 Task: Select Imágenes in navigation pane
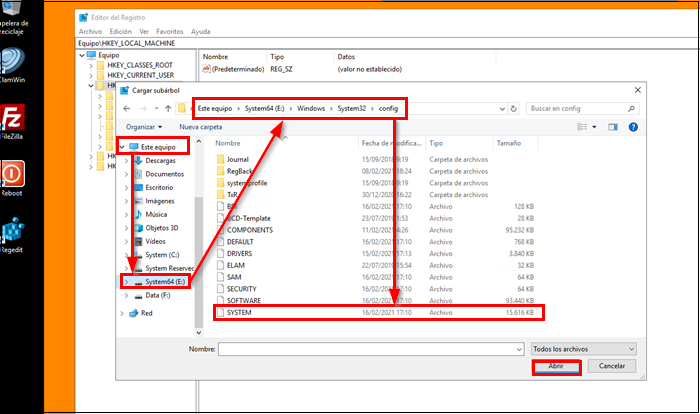pos(159,201)
